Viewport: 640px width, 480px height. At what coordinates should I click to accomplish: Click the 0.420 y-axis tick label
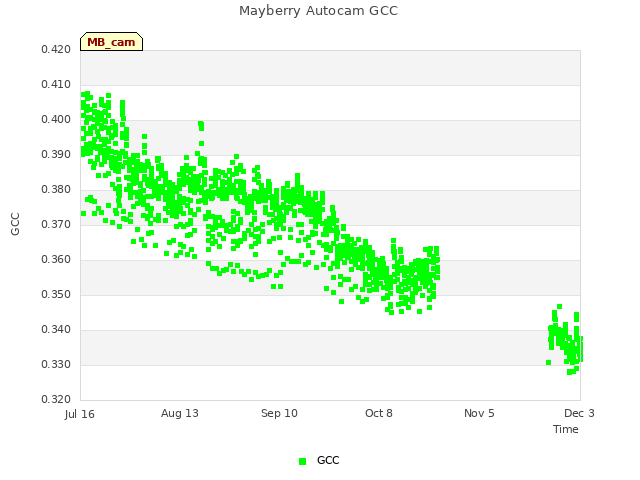(x=56, y=49)
